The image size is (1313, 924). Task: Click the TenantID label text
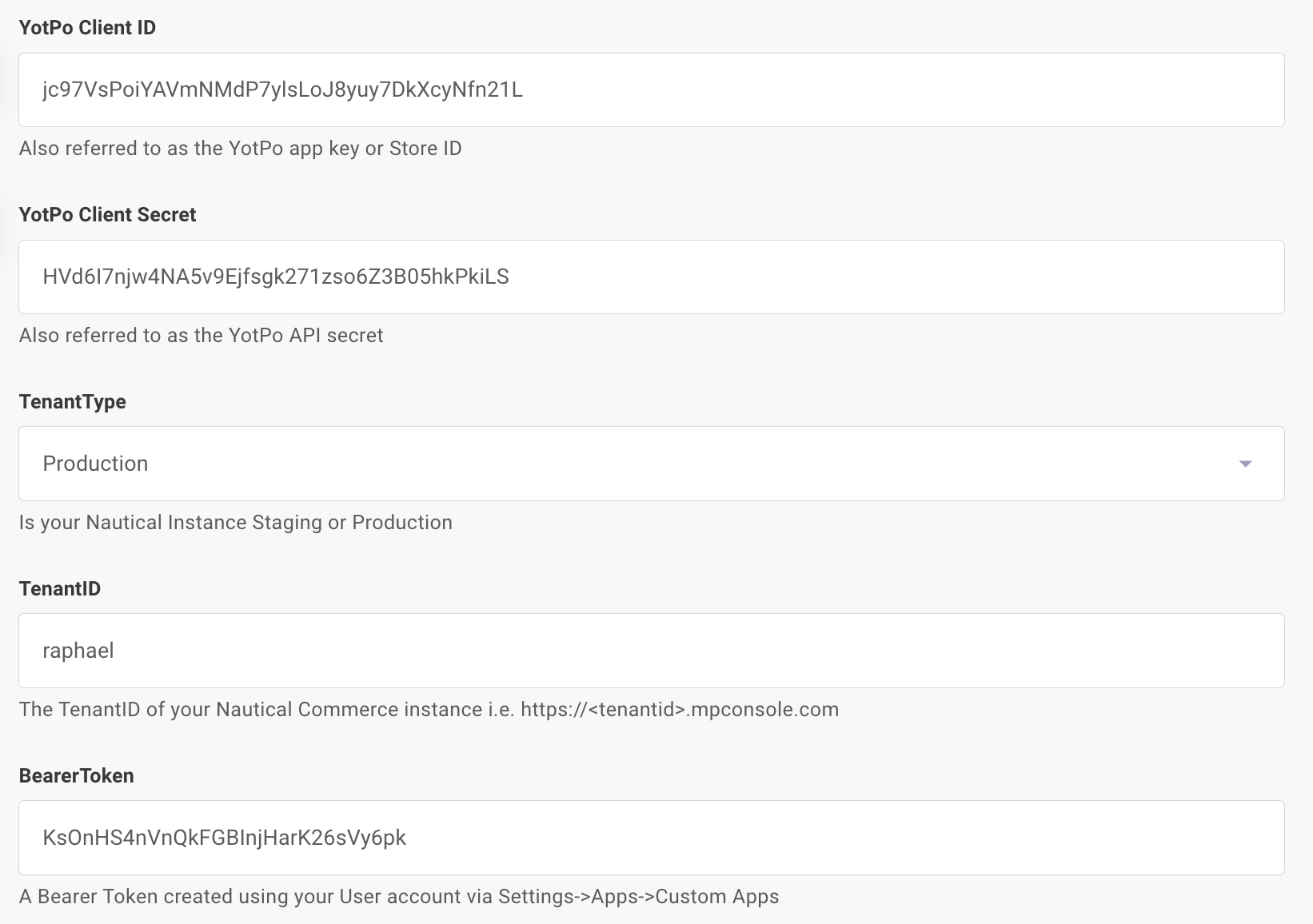(60, 588)
